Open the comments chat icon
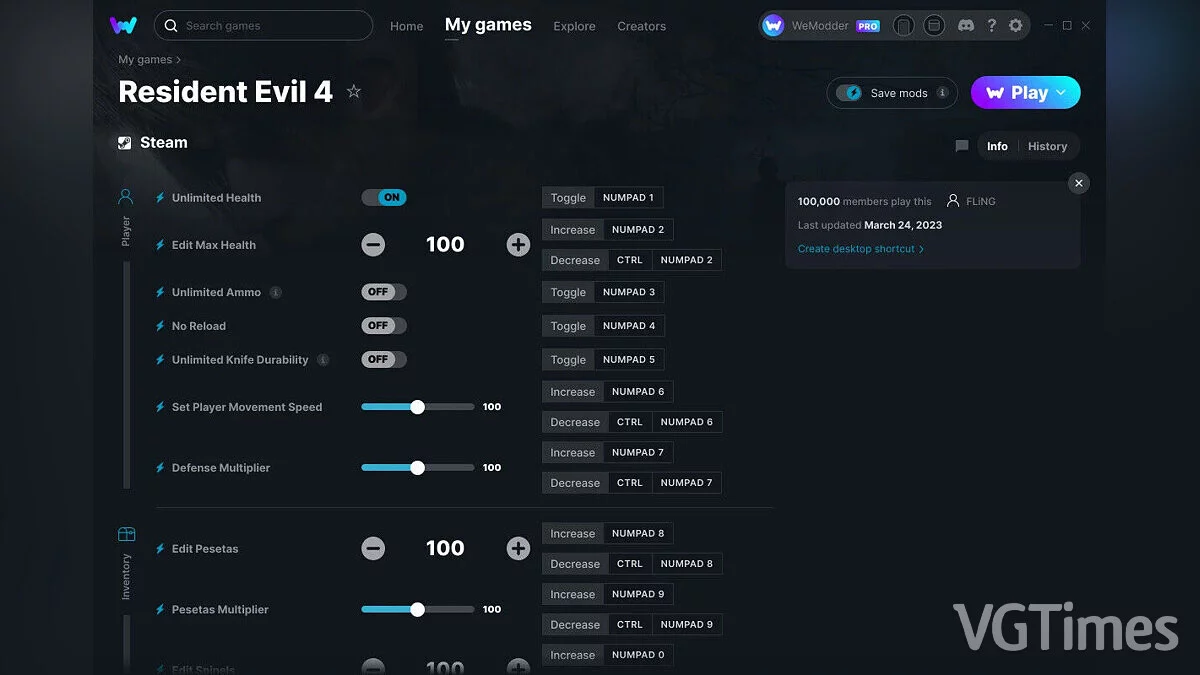The height and width of the screenshot is (675, 1200). tap(962, 146)
